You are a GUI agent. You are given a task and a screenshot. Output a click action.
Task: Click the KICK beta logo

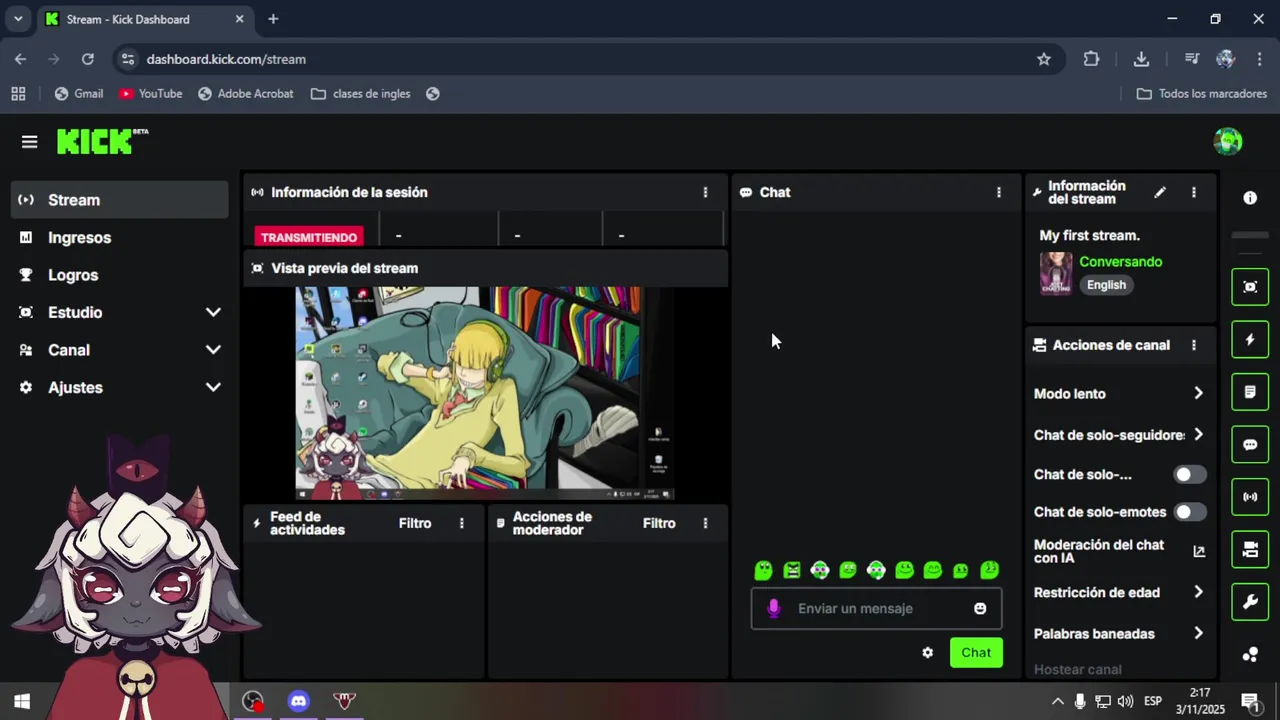[102, 141]
